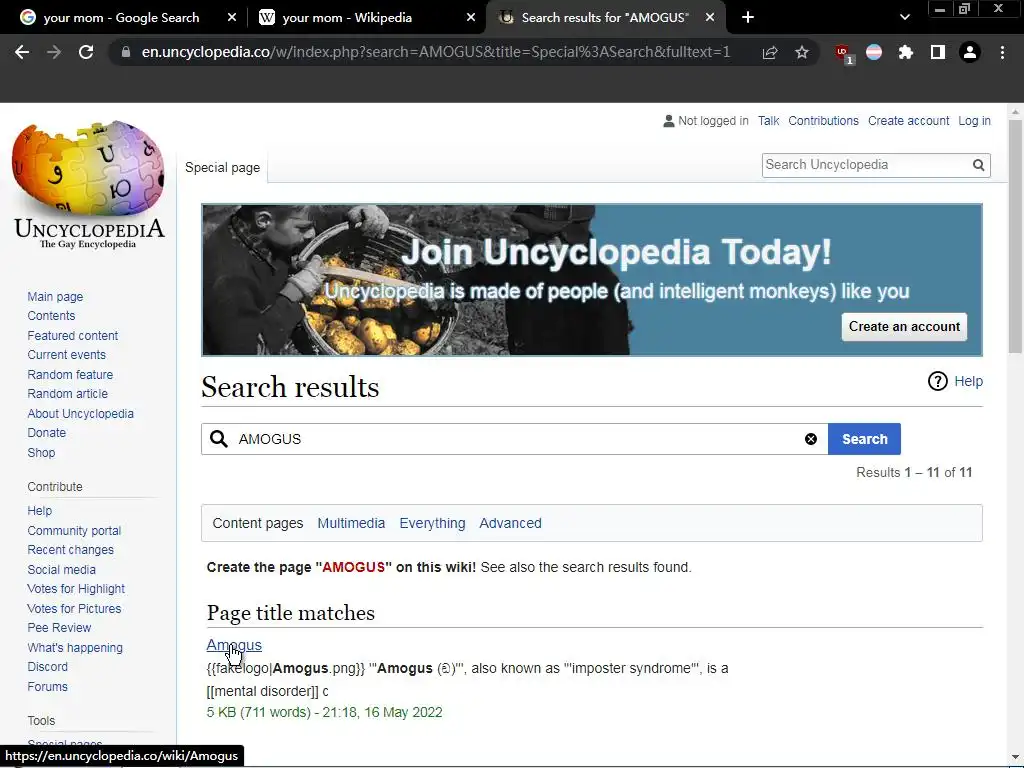Screen dimensions: 1024x768
Task: Open the Chrome profile avatar icon
Action: [x=970, y=52]
